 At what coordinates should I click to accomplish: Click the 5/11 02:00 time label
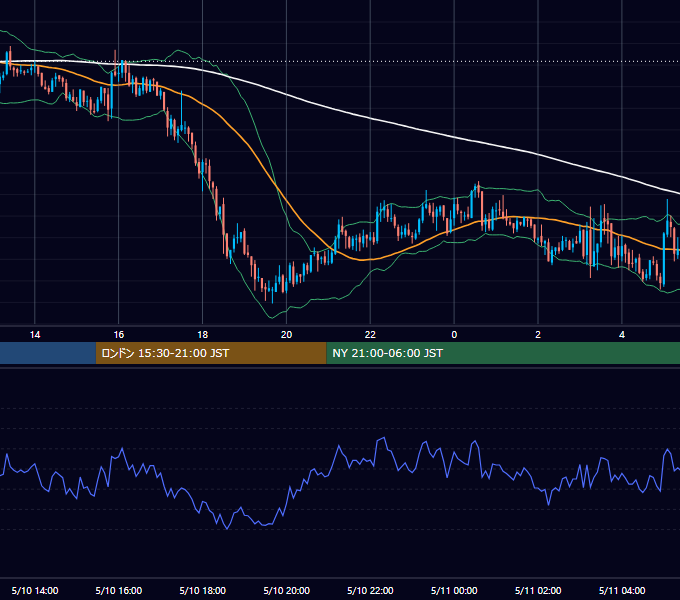point(538,590)
